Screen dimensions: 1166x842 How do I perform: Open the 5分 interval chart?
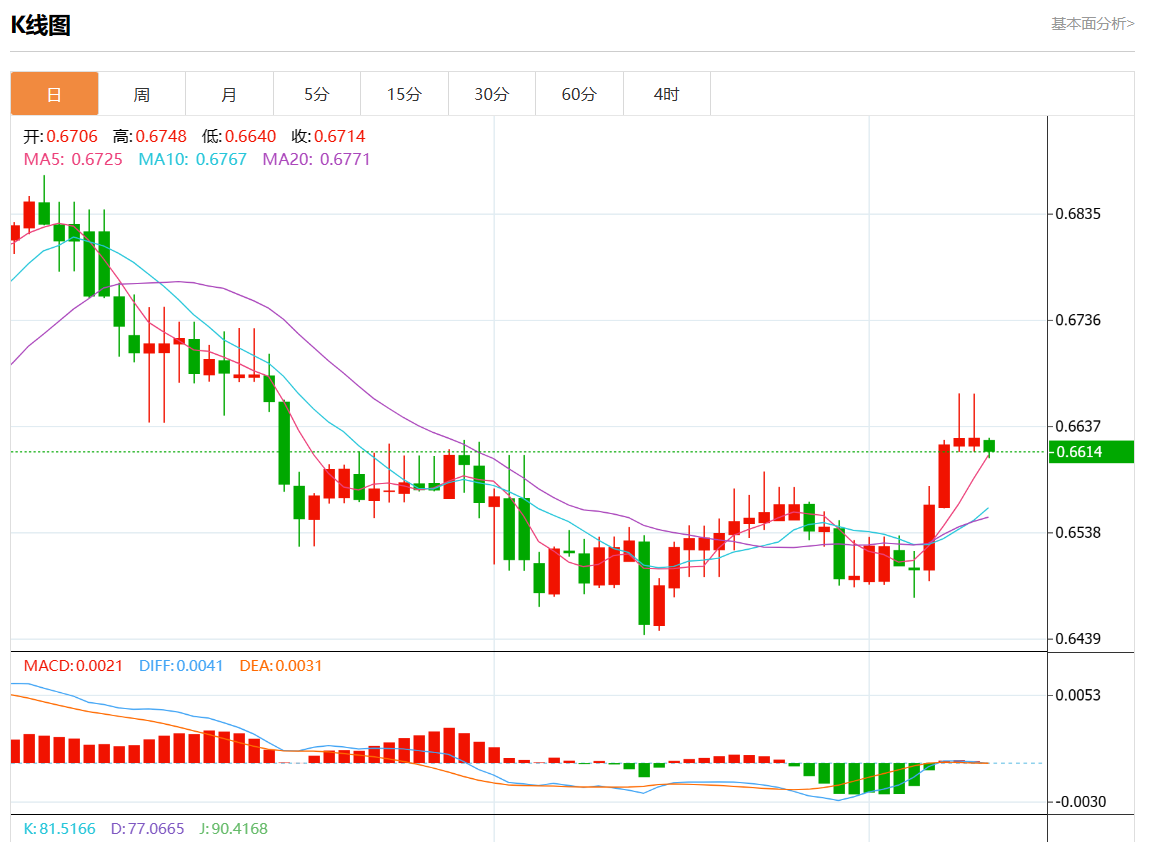click(x=317, y=94)
